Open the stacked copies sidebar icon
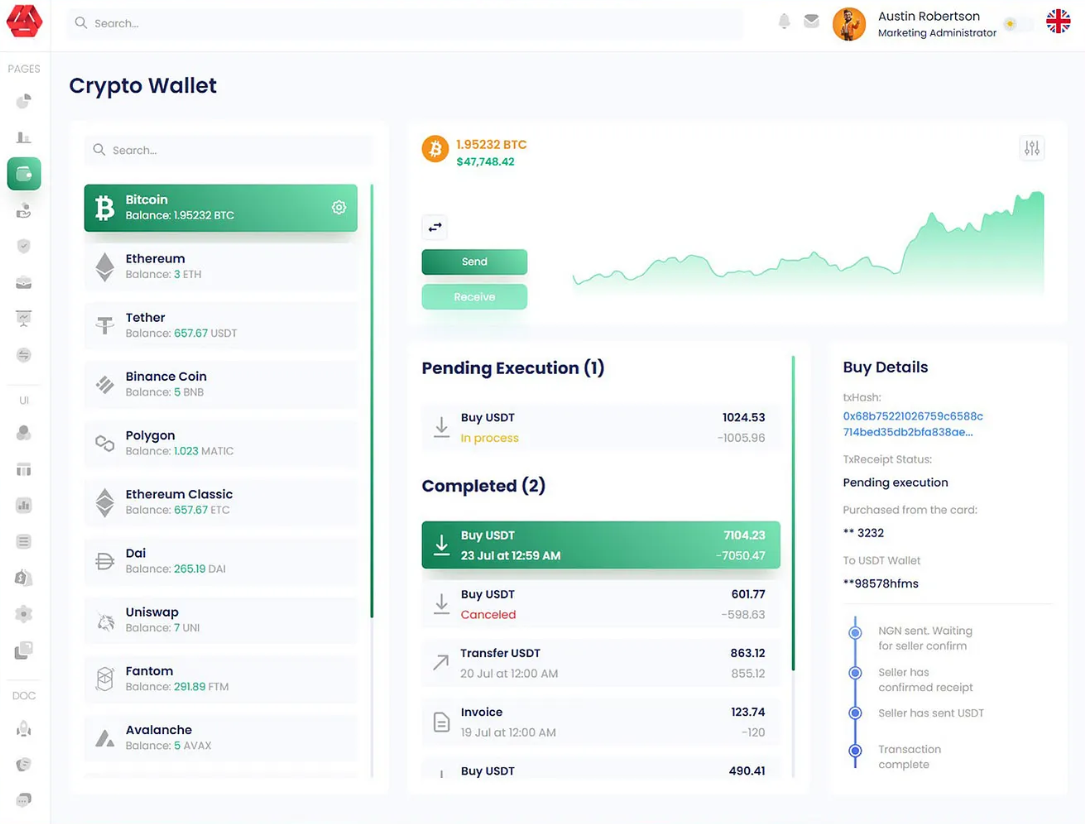1085x824 pixels. tap(24, 650)
